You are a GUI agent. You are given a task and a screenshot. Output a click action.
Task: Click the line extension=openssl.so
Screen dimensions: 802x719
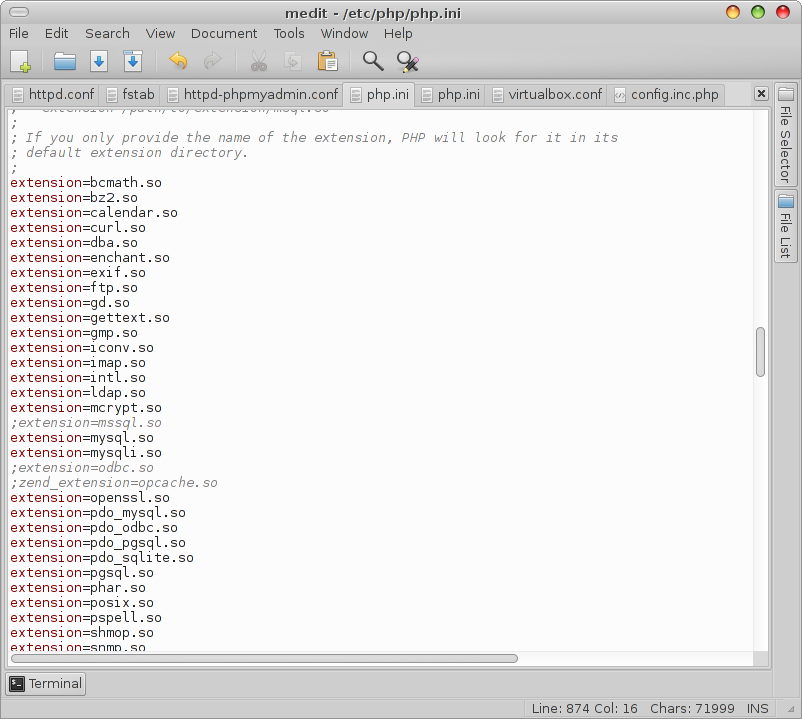[x=90, y=498]
